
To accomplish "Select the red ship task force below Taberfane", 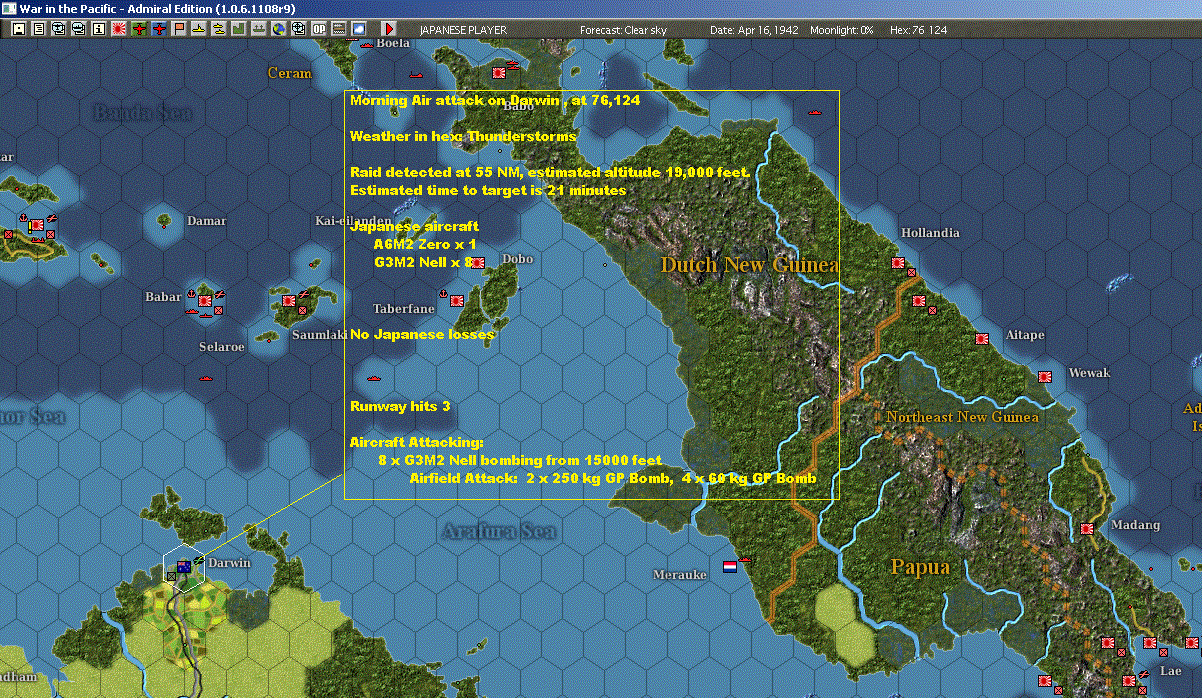I will (373, 378).
